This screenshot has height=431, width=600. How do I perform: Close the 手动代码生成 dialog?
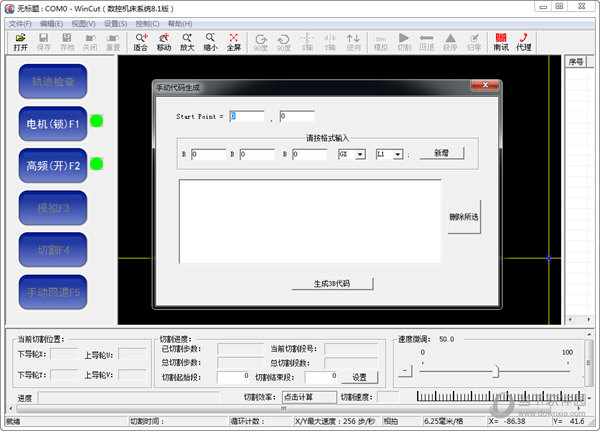[485, 85]
